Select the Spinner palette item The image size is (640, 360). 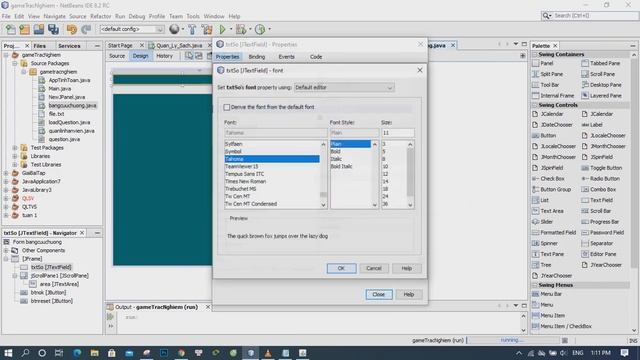(545, 243)
